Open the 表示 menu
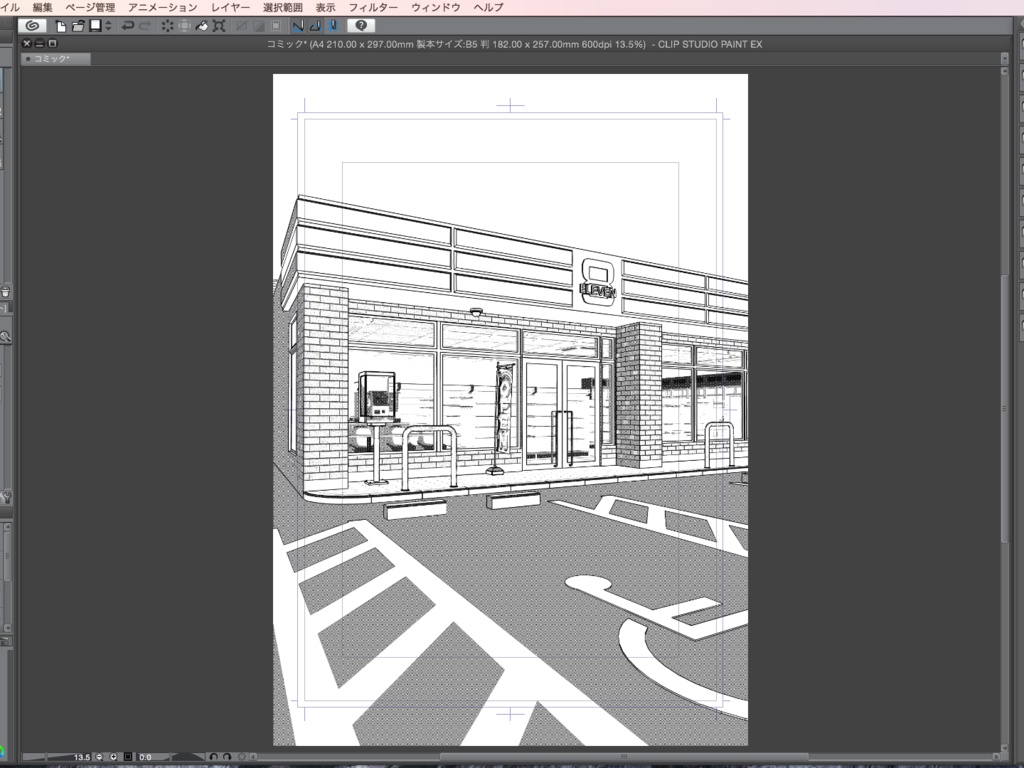The height and width of the screenshot is (768, 1024). point(325,7)
